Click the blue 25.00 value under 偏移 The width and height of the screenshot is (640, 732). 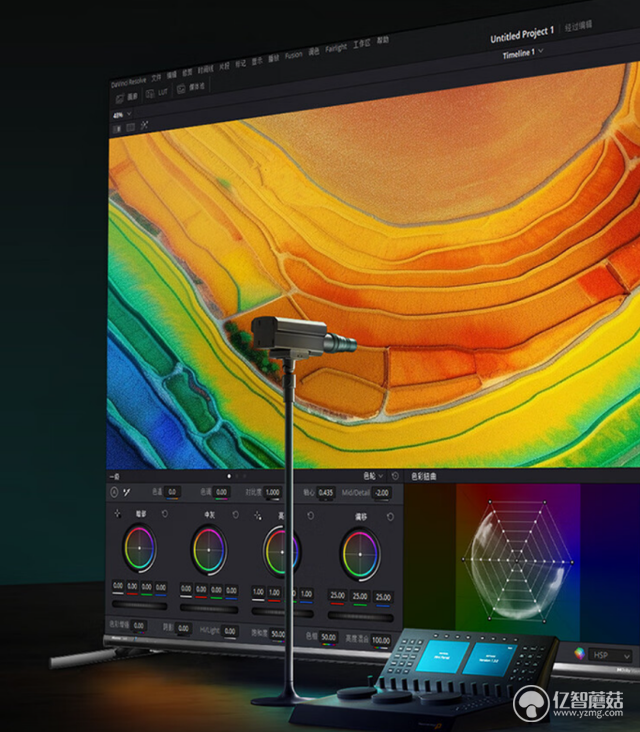pyautogui.click(x=383, y=597)
